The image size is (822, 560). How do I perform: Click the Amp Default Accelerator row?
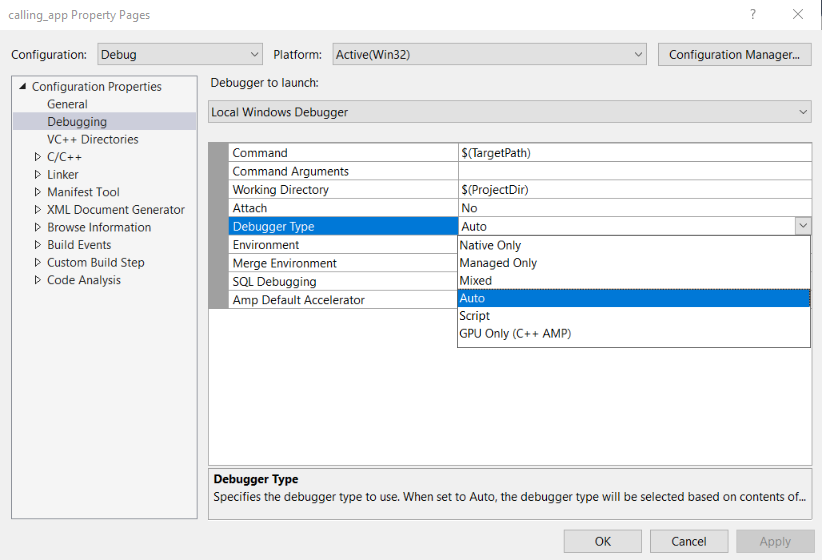(343, 300)
